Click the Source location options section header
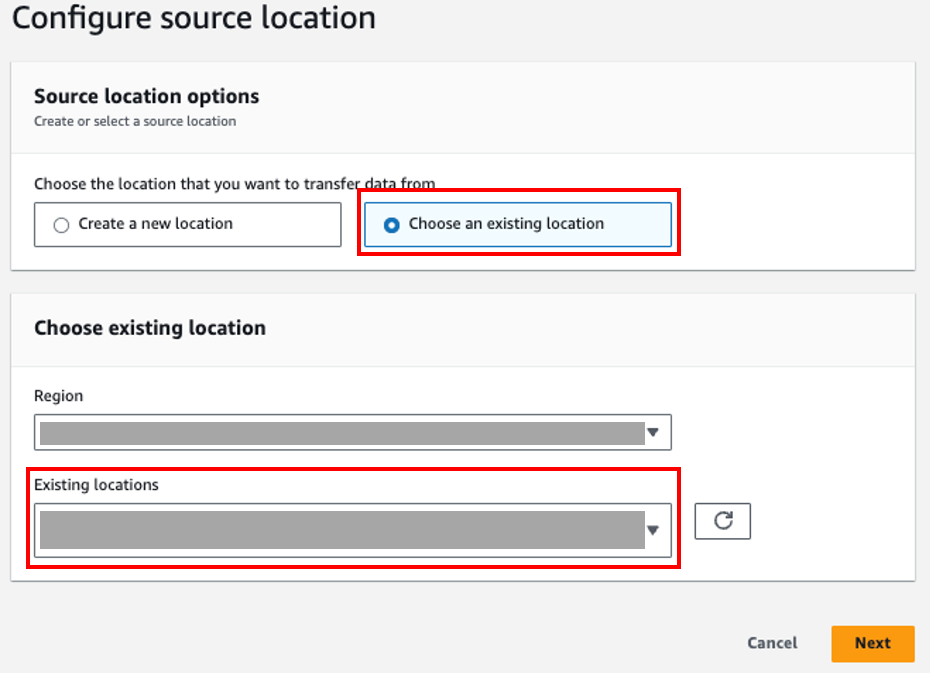The width and height of the screenshot is (930, 673). point(146,97)
